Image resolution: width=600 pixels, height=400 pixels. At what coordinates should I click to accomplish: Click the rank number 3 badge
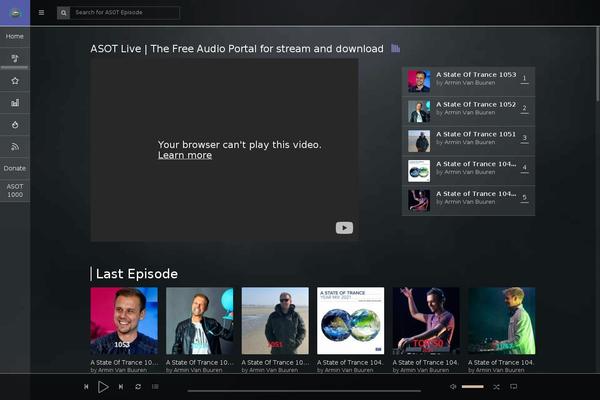[525, 138]
